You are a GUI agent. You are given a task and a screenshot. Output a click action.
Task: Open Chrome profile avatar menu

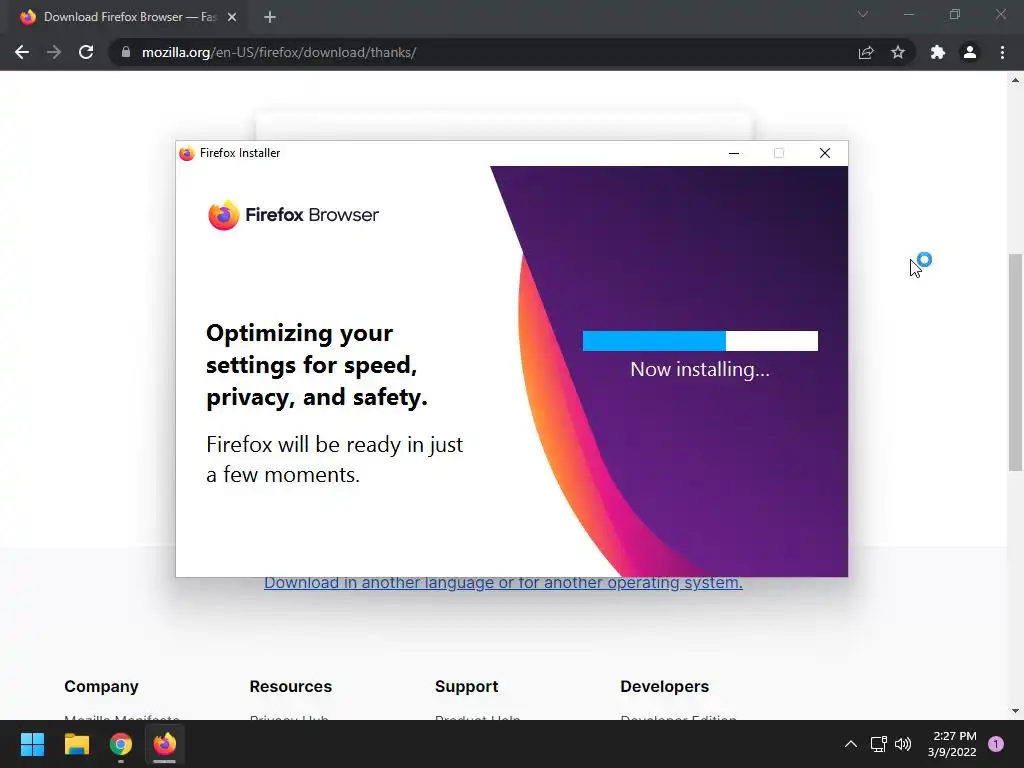970,52
